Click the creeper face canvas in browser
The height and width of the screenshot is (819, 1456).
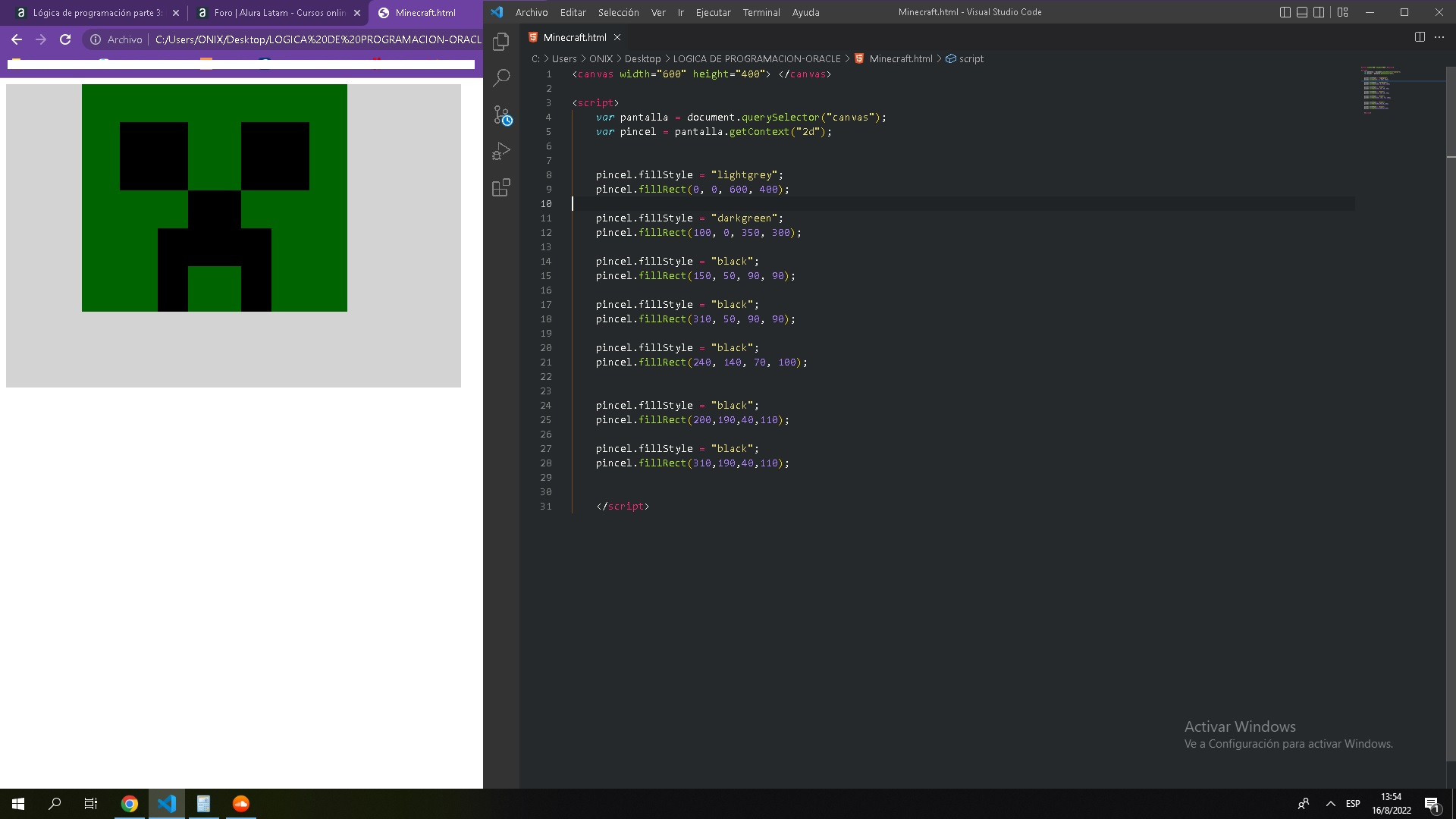point(234,236)
